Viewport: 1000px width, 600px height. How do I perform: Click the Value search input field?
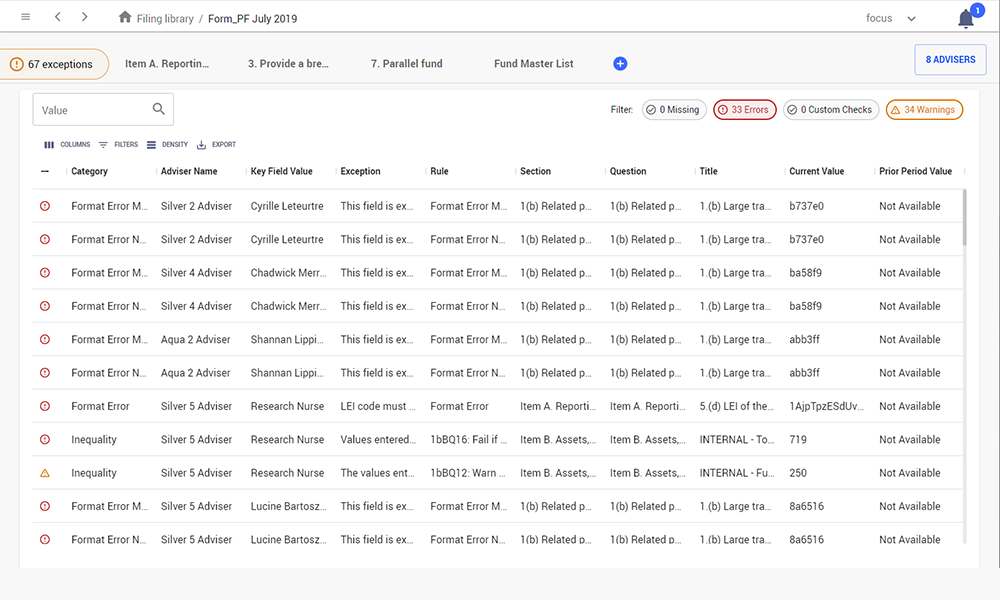(92, 110)
